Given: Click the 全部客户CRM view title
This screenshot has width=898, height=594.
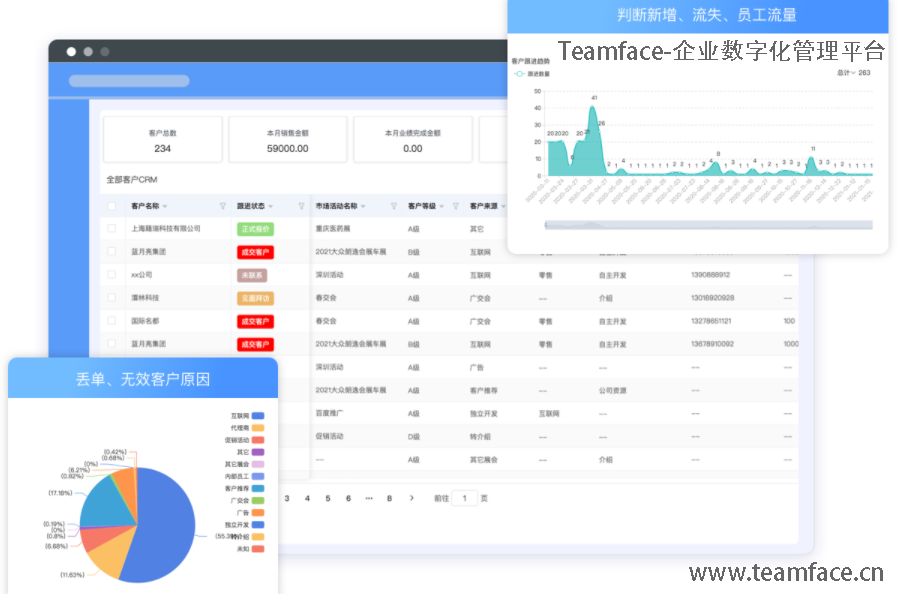Looking at the screenshot, I should pyautogui.click(x=132, y=180).
